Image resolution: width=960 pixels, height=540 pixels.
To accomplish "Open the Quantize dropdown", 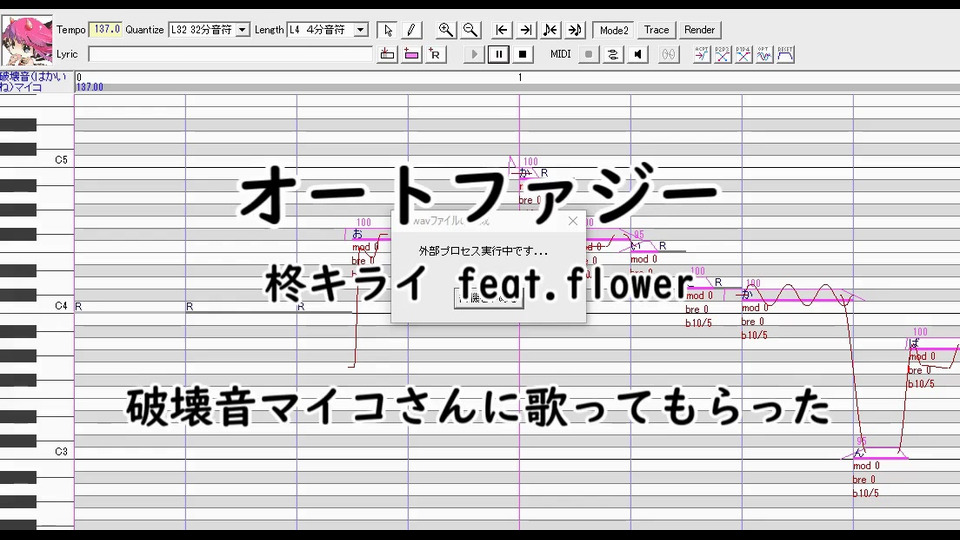I will [x=242, y=29].
